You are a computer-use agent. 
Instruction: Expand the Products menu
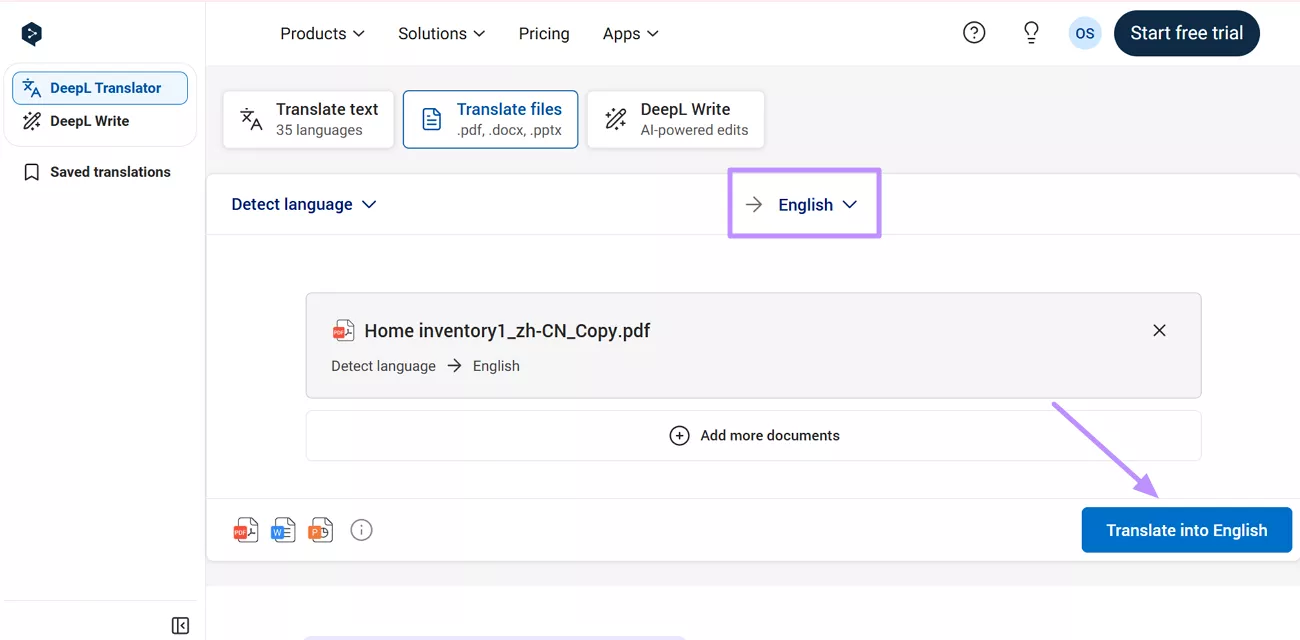point(322,34)
